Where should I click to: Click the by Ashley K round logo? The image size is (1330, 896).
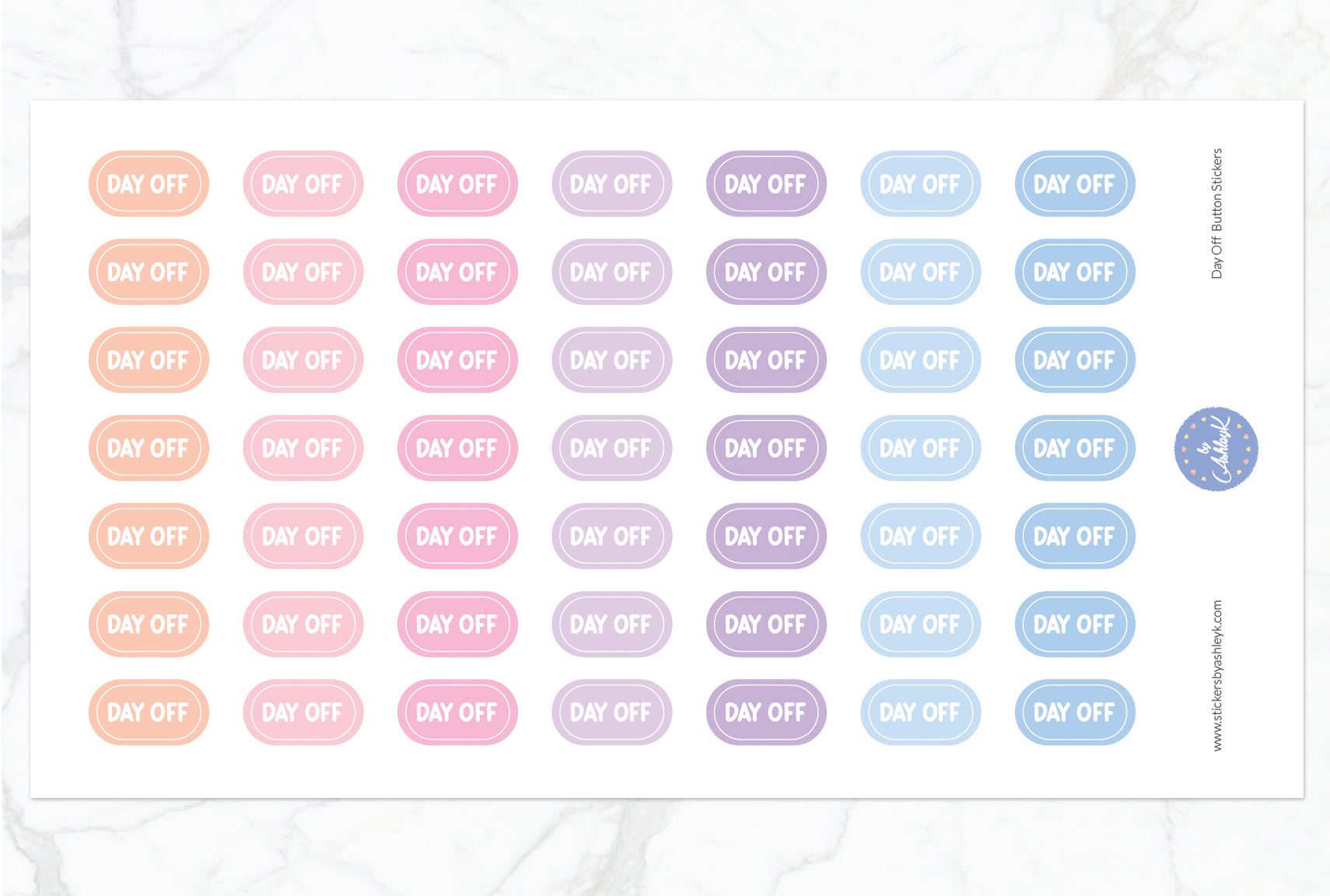pos(1216,449)
